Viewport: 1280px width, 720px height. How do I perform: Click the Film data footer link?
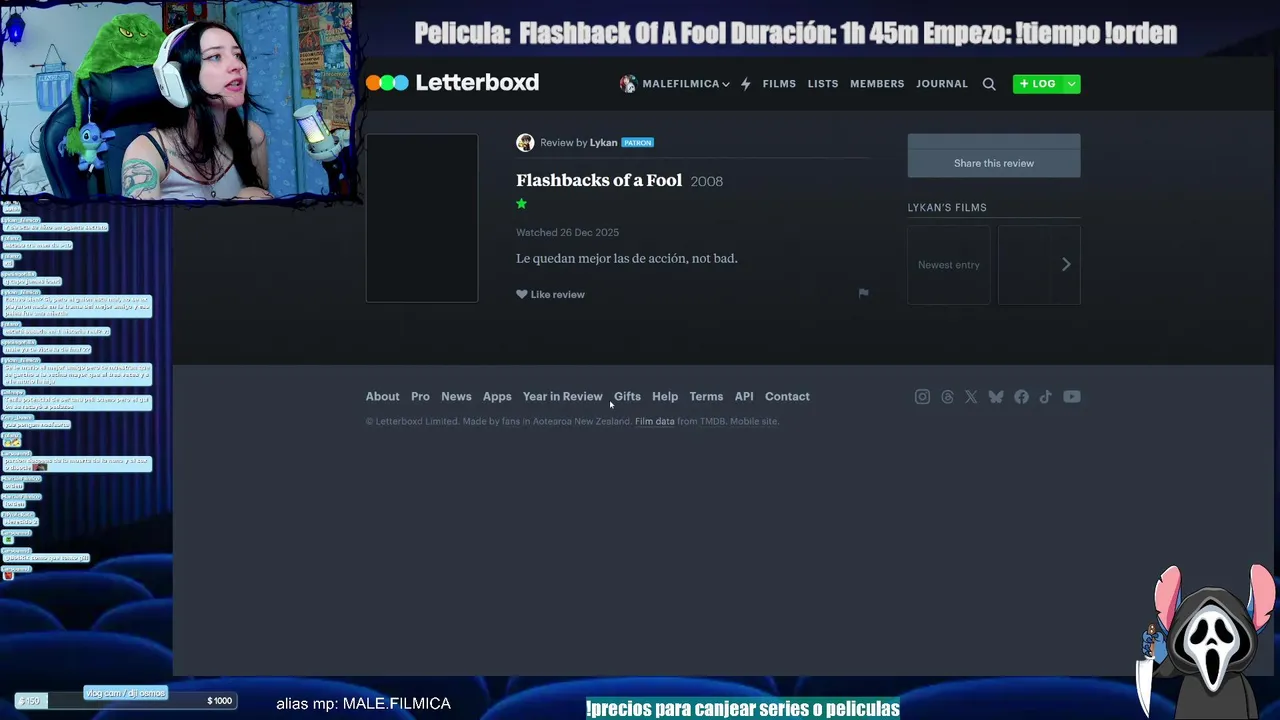pyautogui.click(x=655, y=422)
